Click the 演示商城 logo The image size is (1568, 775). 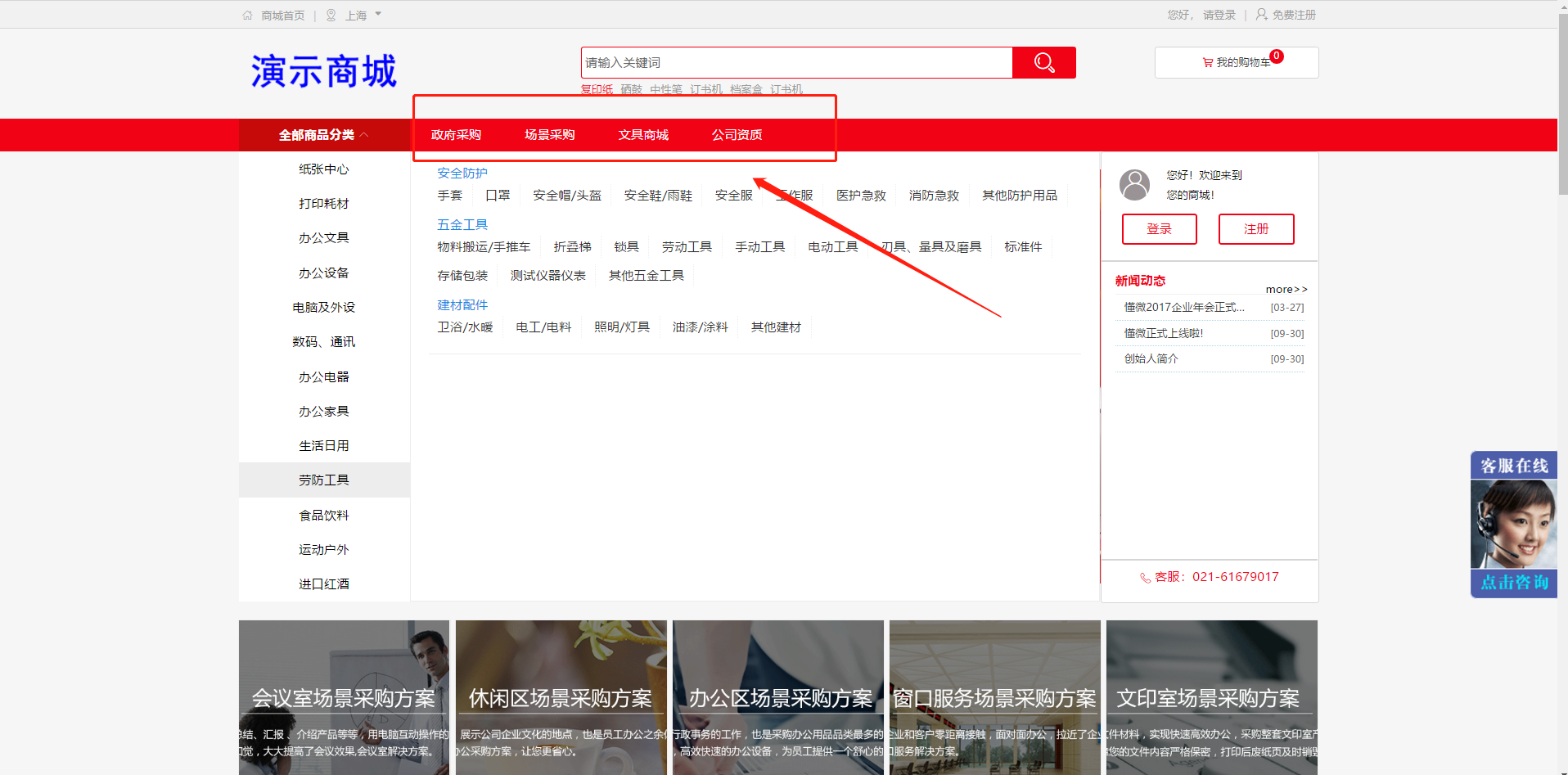point(324,71)
